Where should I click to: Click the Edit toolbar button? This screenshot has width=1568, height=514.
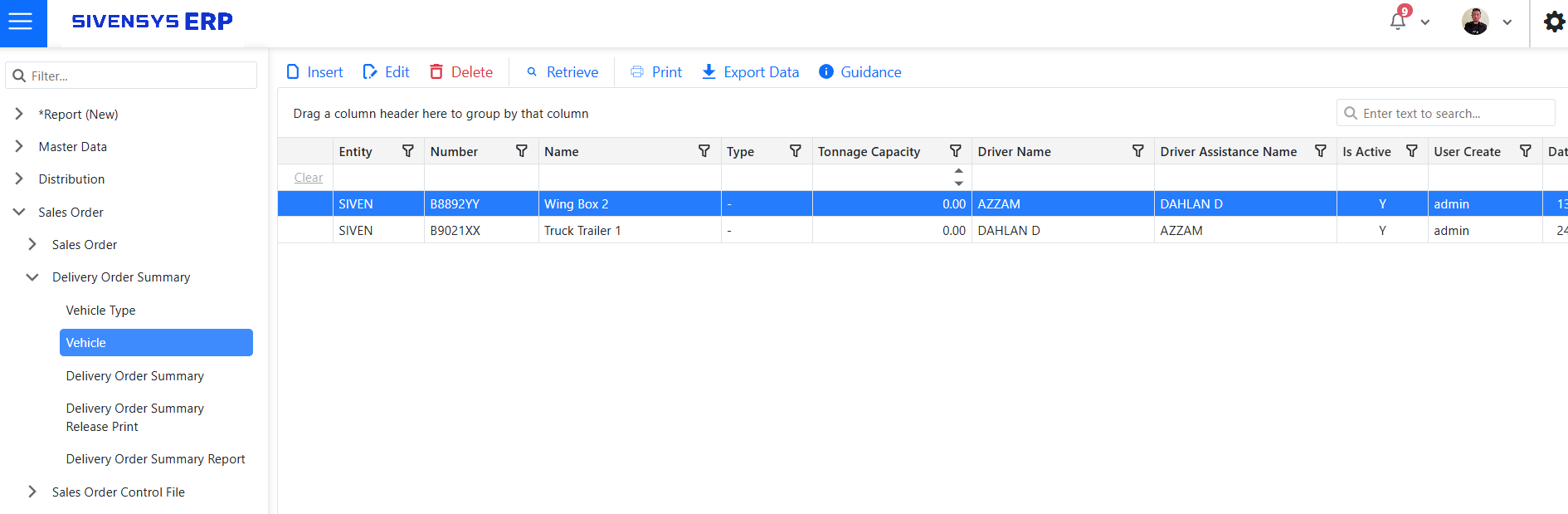coord(387,72)
